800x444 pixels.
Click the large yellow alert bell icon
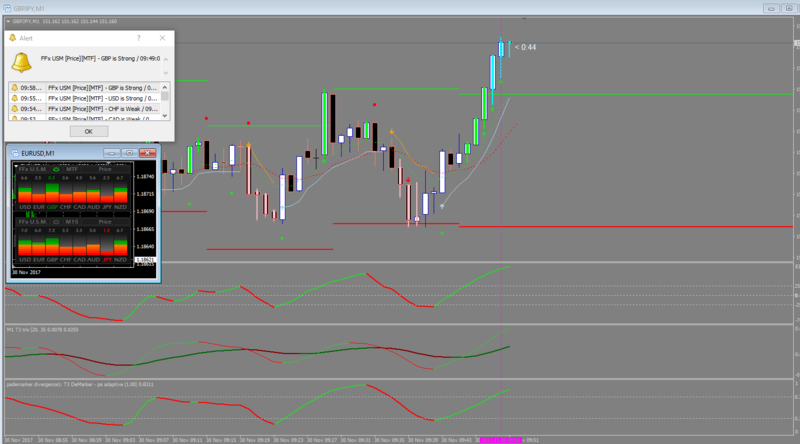(x=21, y=63)
